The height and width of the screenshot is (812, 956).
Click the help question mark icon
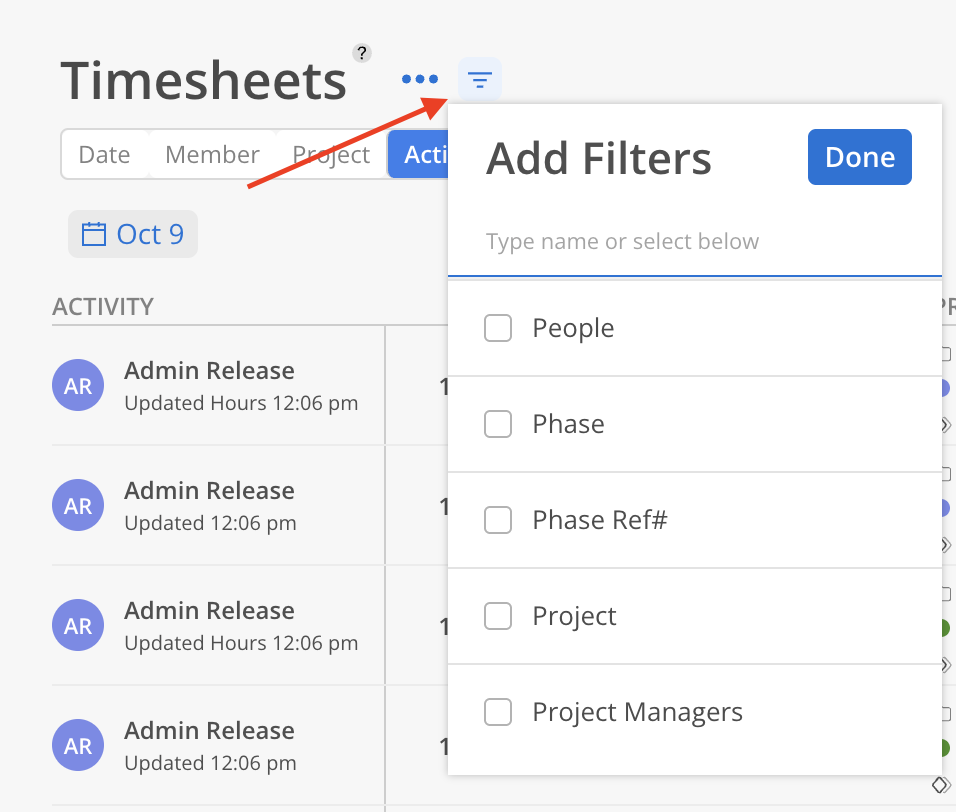tap(362, 53)
